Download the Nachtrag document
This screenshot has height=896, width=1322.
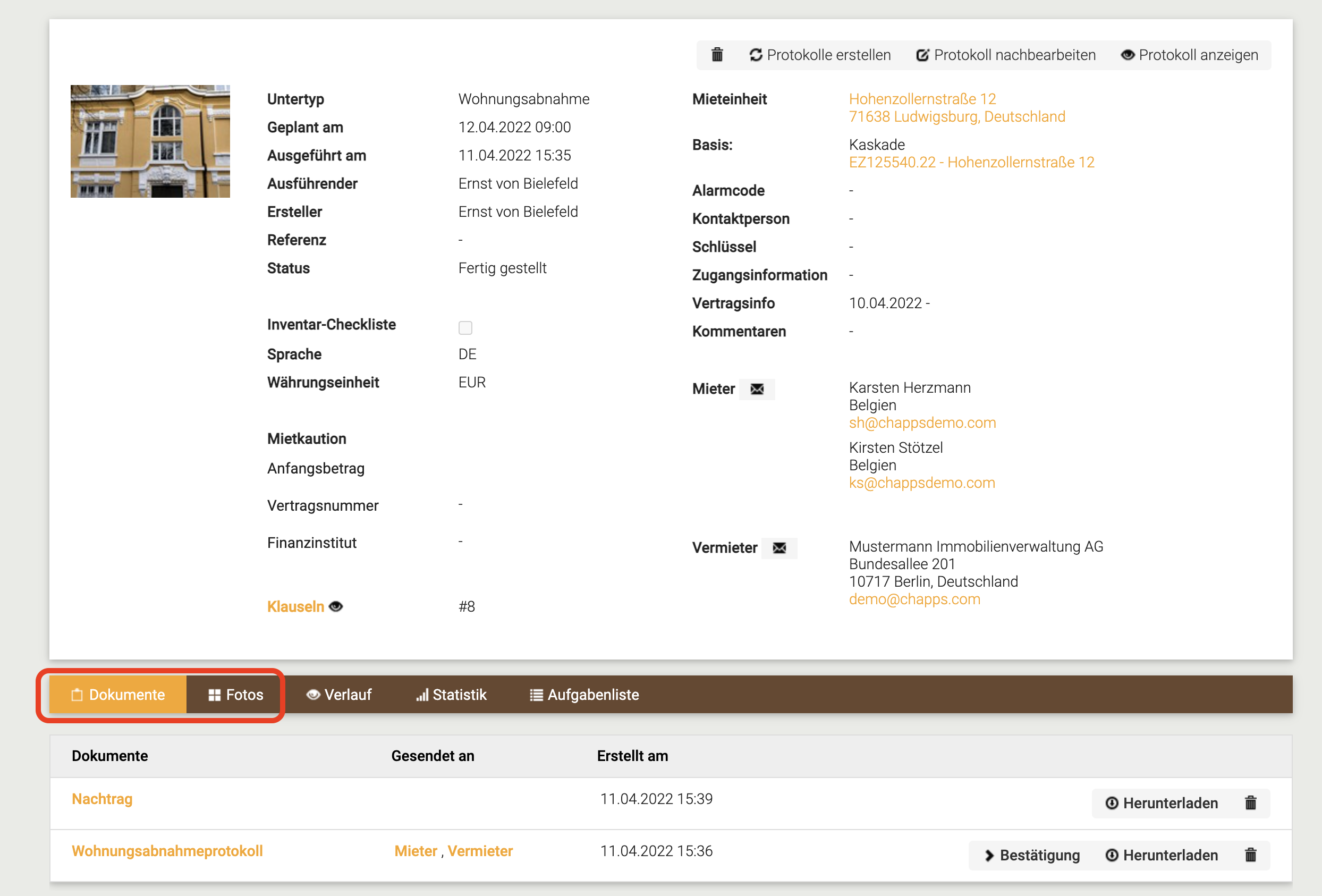click(x=1162, y=802)
